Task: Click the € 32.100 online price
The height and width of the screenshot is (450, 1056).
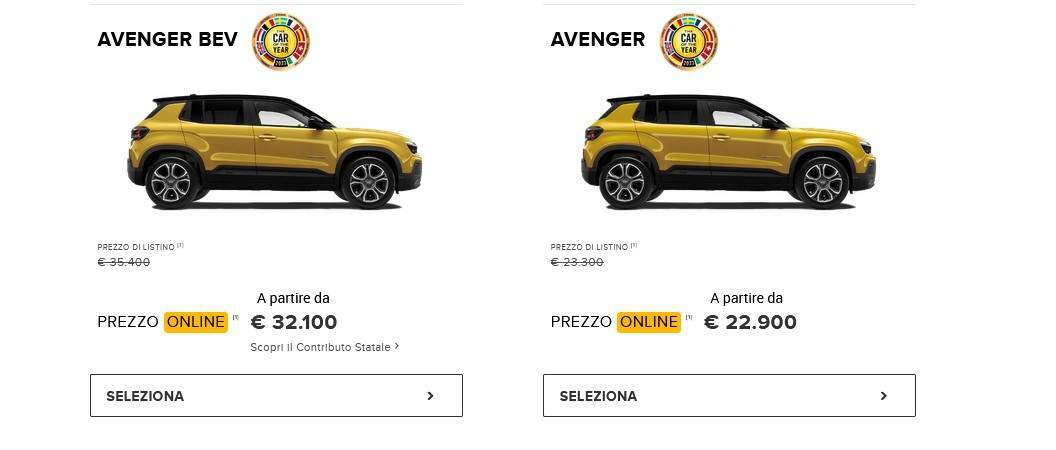Action: tap(294, 322)
